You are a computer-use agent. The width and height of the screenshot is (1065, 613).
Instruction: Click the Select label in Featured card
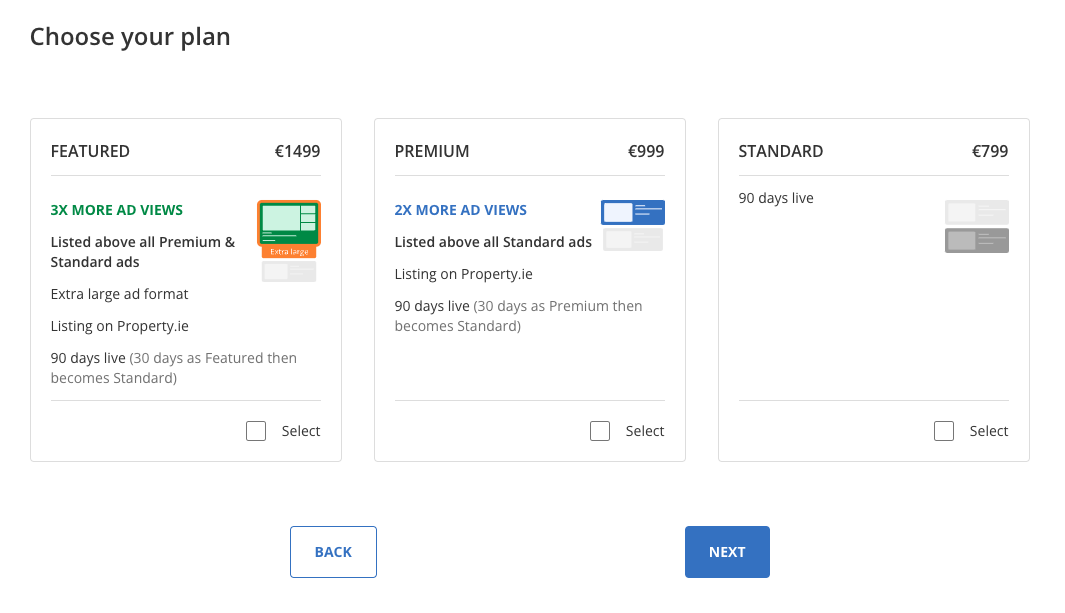pyautogui.click(x=301, y=431)
